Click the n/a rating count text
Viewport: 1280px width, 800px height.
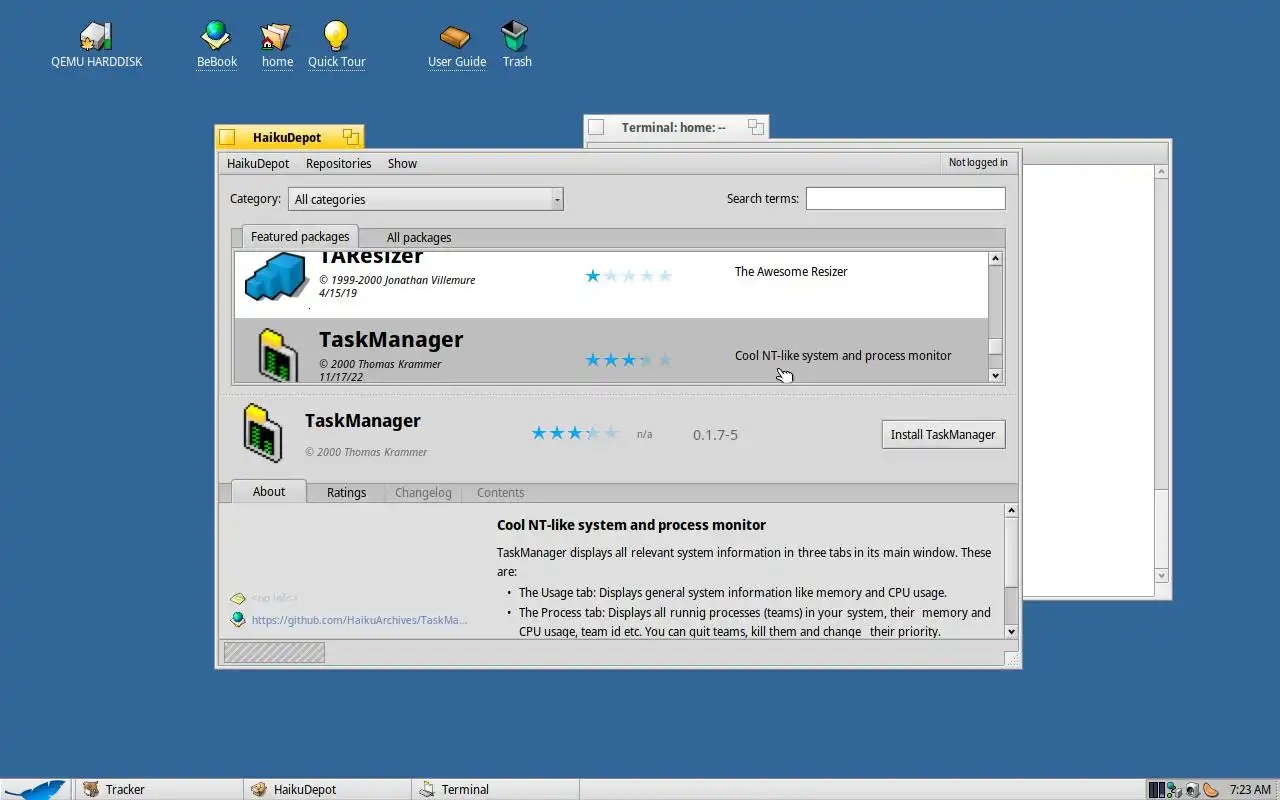pos(644,434)
